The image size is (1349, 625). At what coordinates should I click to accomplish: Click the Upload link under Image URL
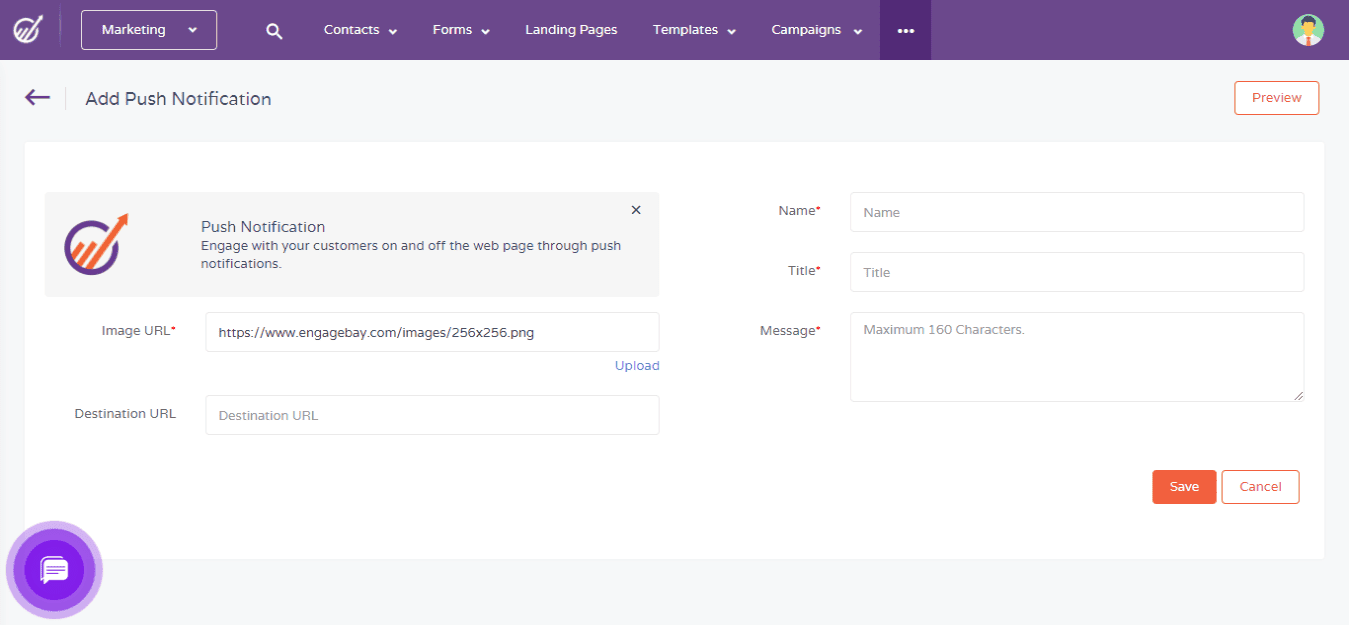(x=637, y=366)
